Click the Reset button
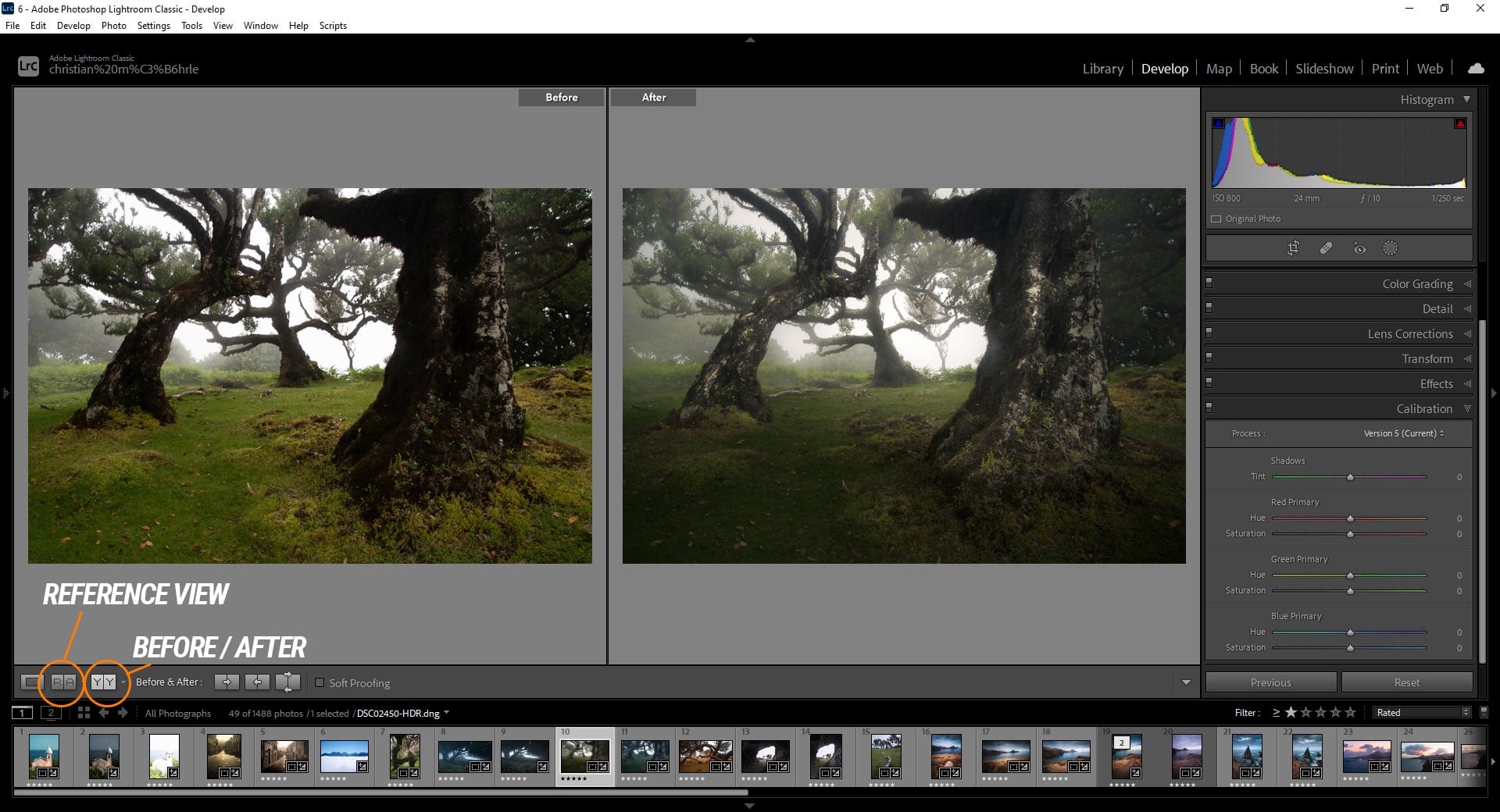 tap(1407, 682)
